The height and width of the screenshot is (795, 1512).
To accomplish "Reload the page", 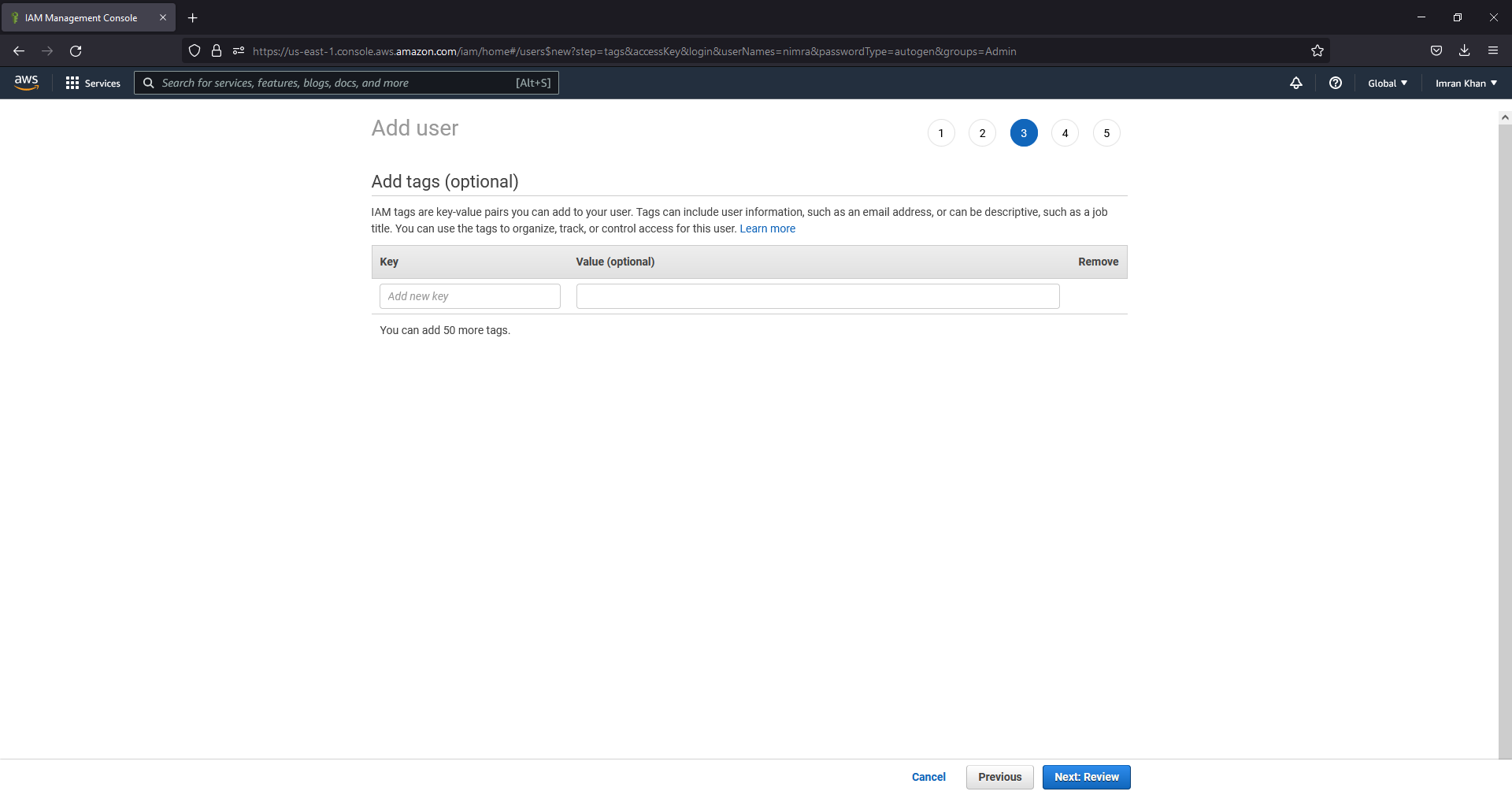I will pos(76,50).
